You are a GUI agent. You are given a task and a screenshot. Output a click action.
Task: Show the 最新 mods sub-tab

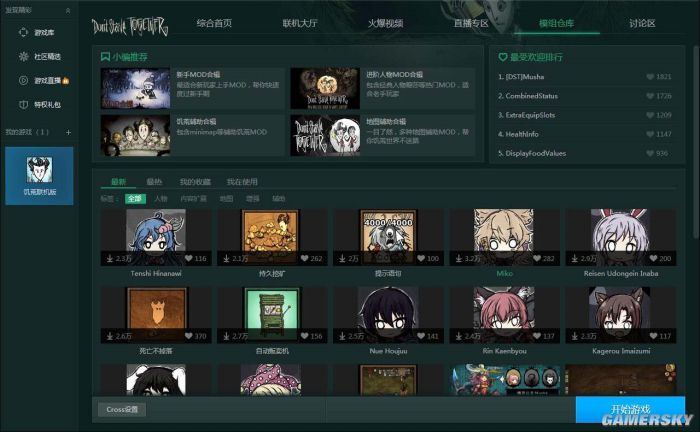(118, 182)
